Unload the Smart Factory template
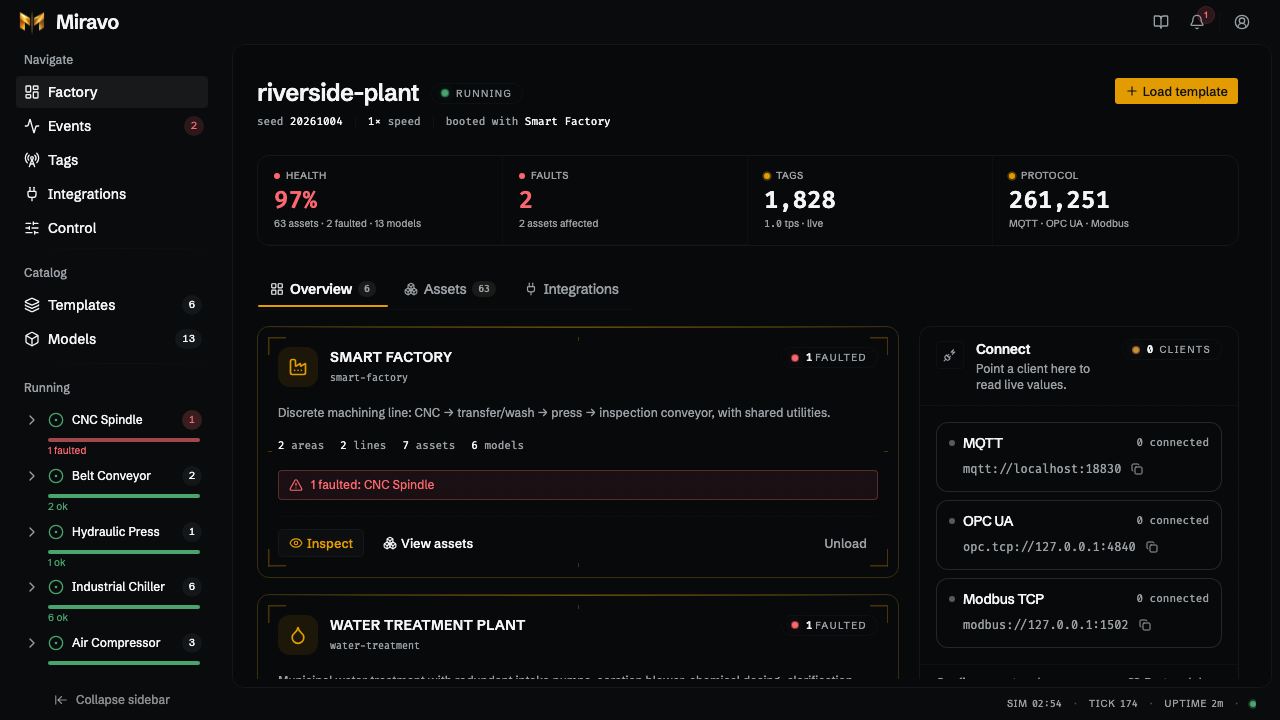The width and height of the screenshot is (1280, 720). pos(845,543)
